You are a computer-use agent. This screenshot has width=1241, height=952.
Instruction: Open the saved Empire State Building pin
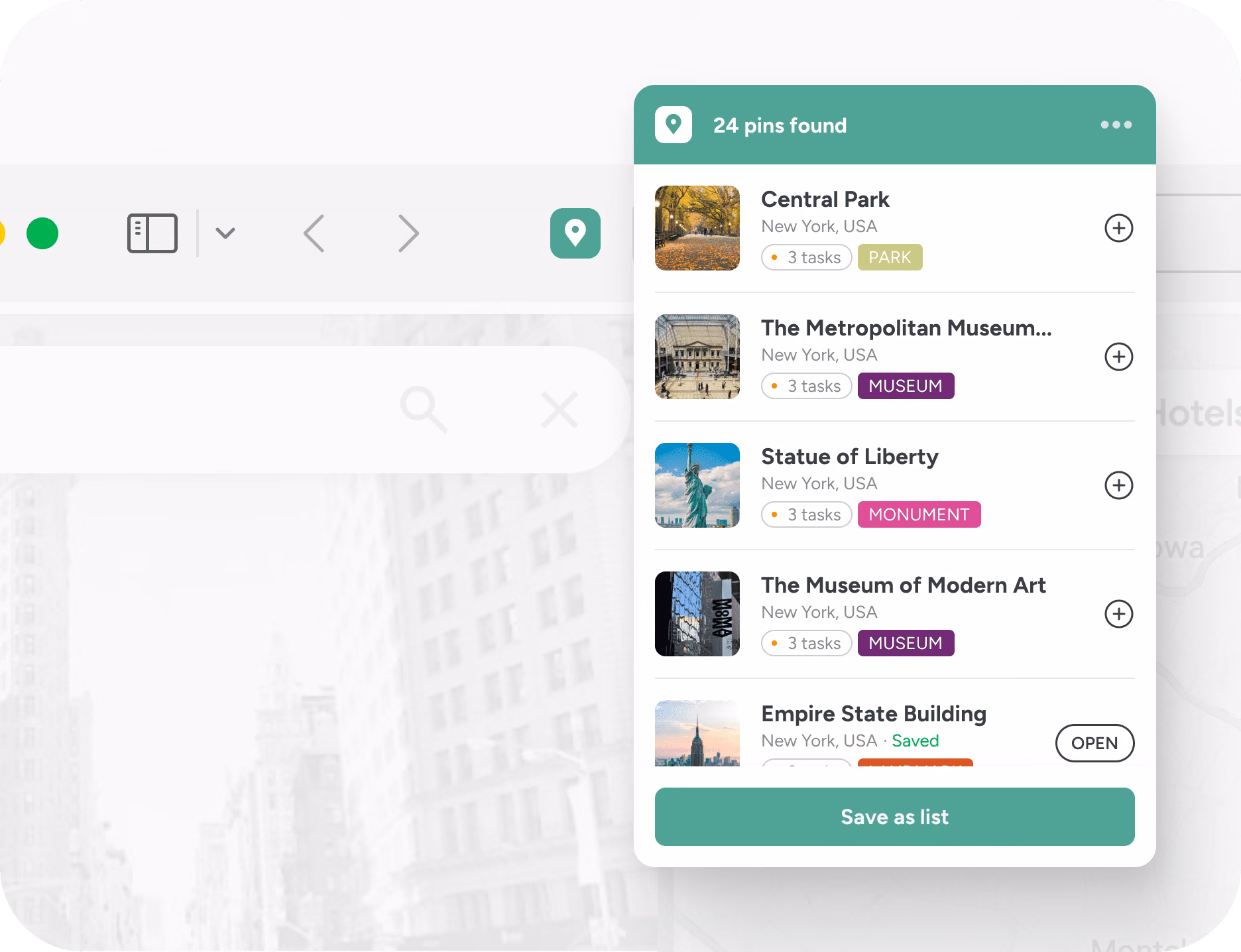pos(1094,743)
